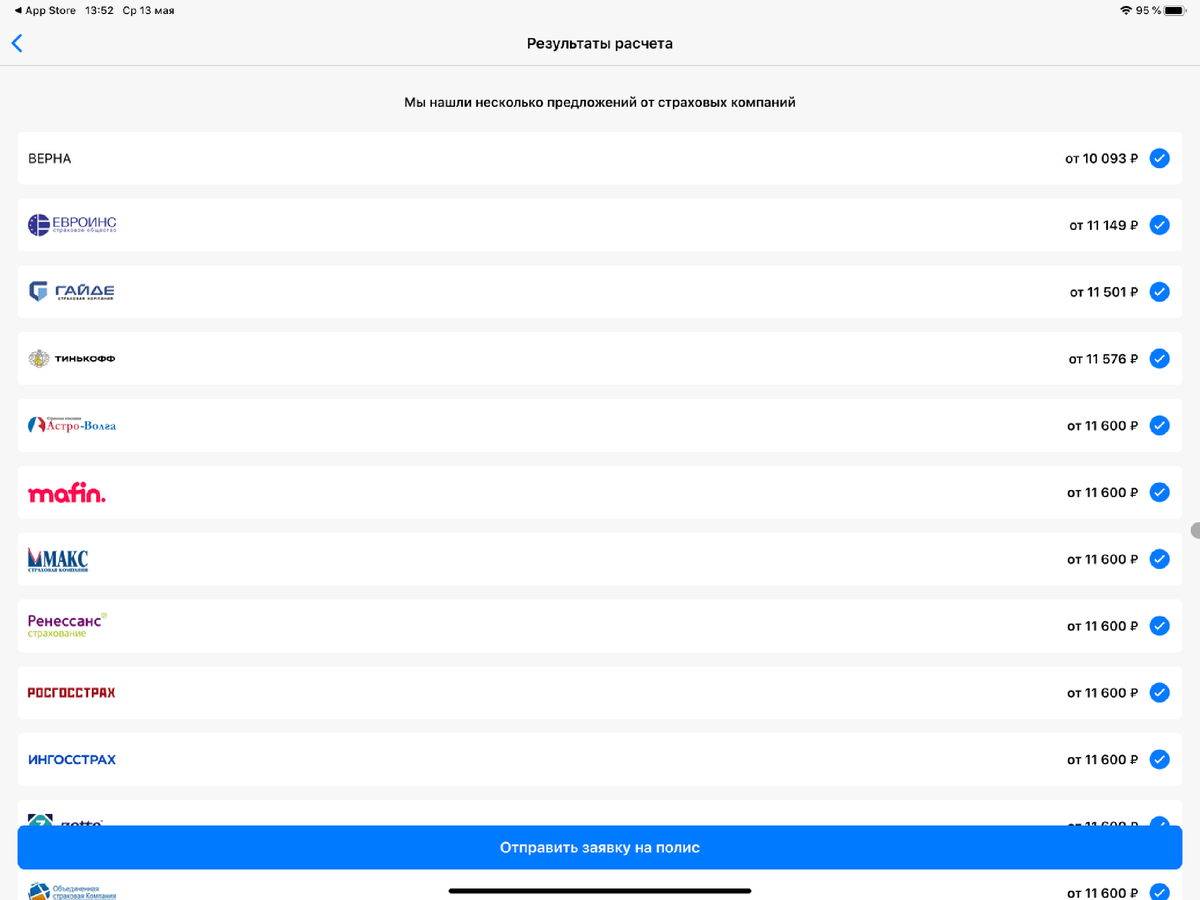The image size is (1200, 900).
Task: Tap the mafin company logo
Action: tap(66, 492)
